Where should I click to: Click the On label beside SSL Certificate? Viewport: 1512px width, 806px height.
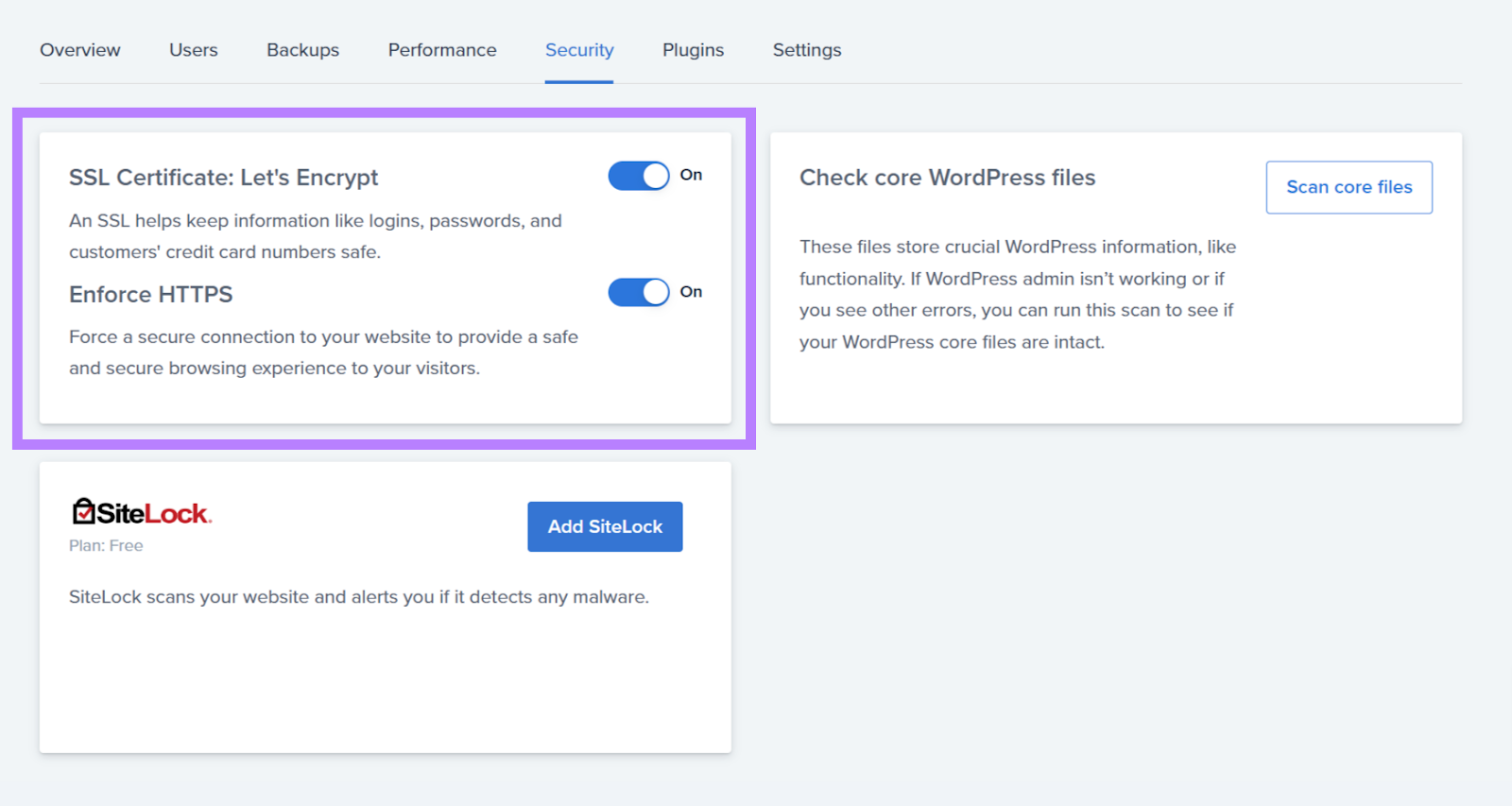click(x=691, y=175)
